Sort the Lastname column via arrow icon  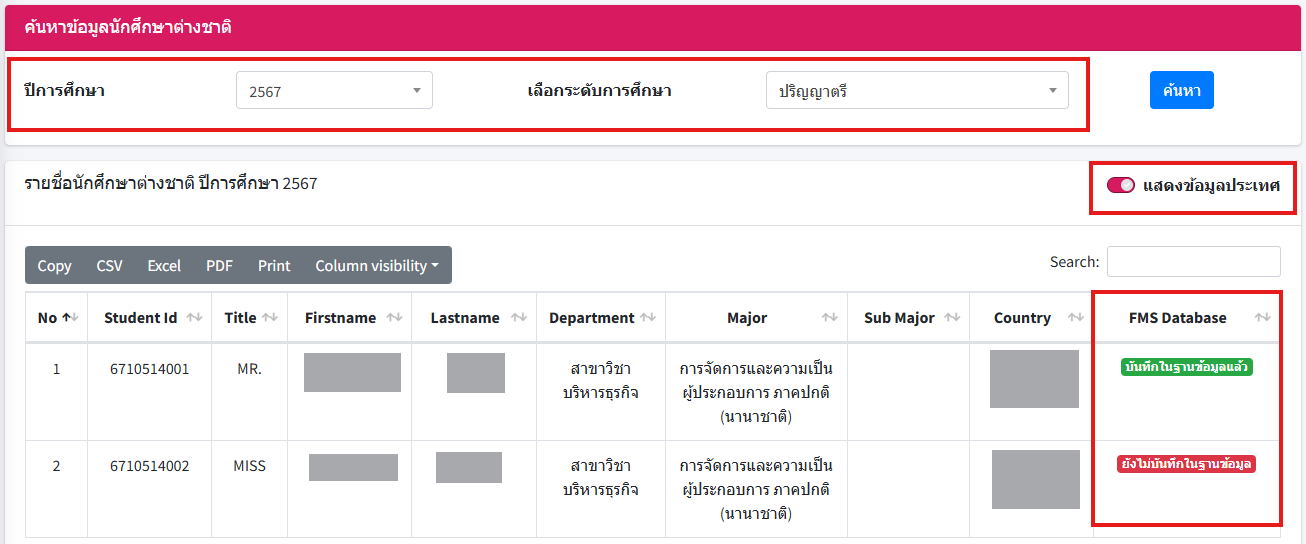point(518,318)
